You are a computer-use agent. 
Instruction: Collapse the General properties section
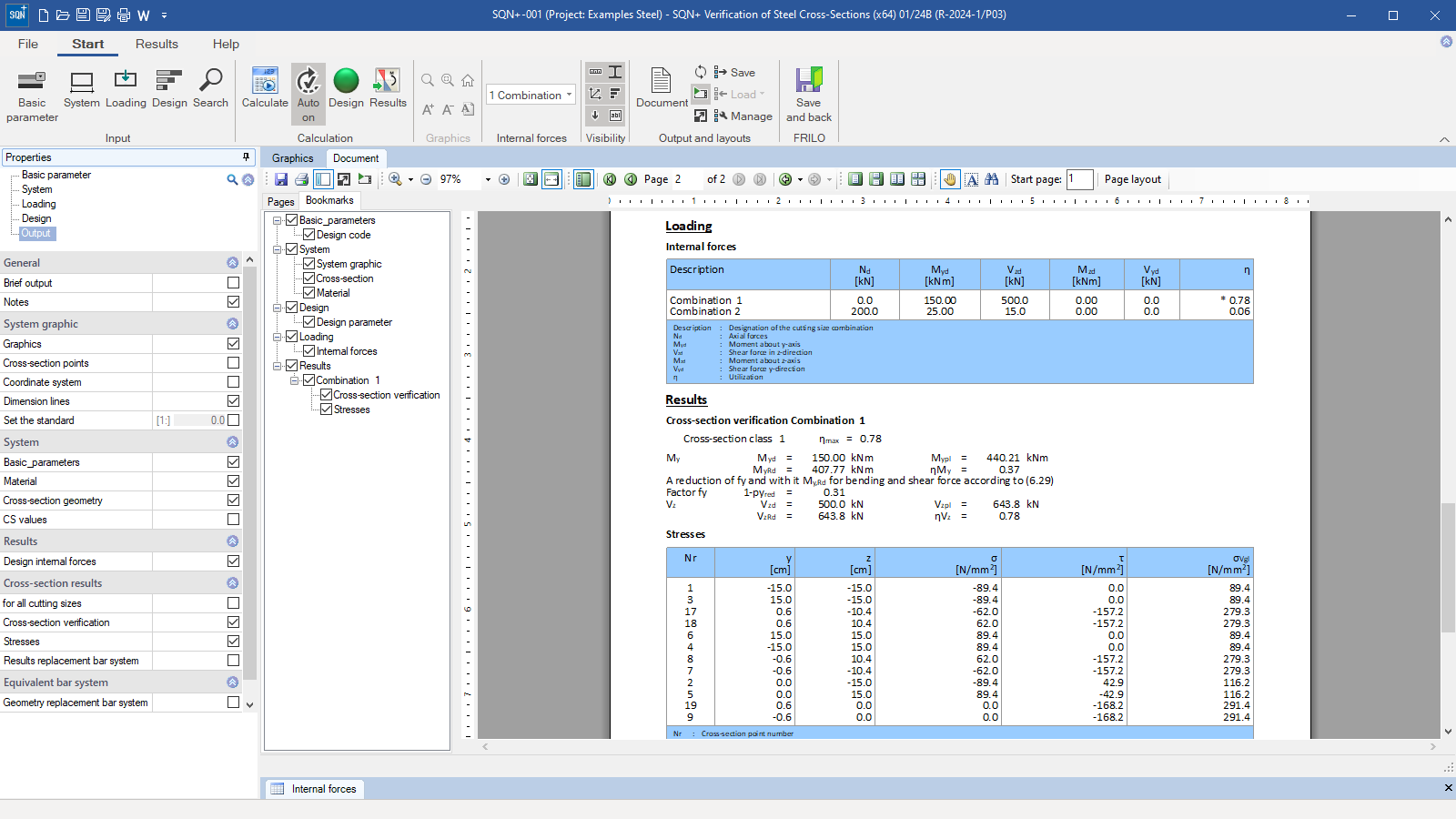pyautogui.click(x=233, y=263)
